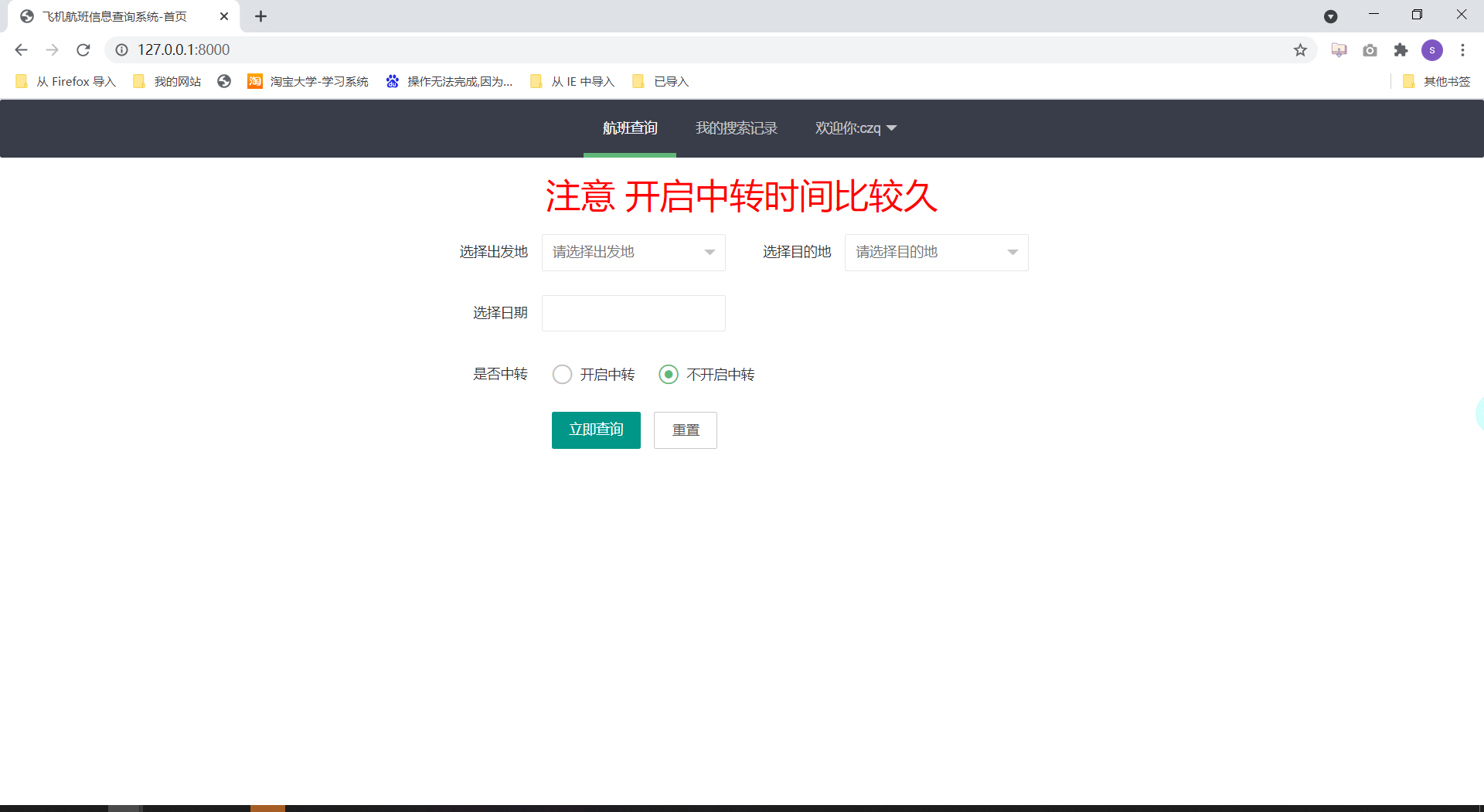
Task: Open the 我的搜索记录 nav tab
Action: tap(737, 128)
